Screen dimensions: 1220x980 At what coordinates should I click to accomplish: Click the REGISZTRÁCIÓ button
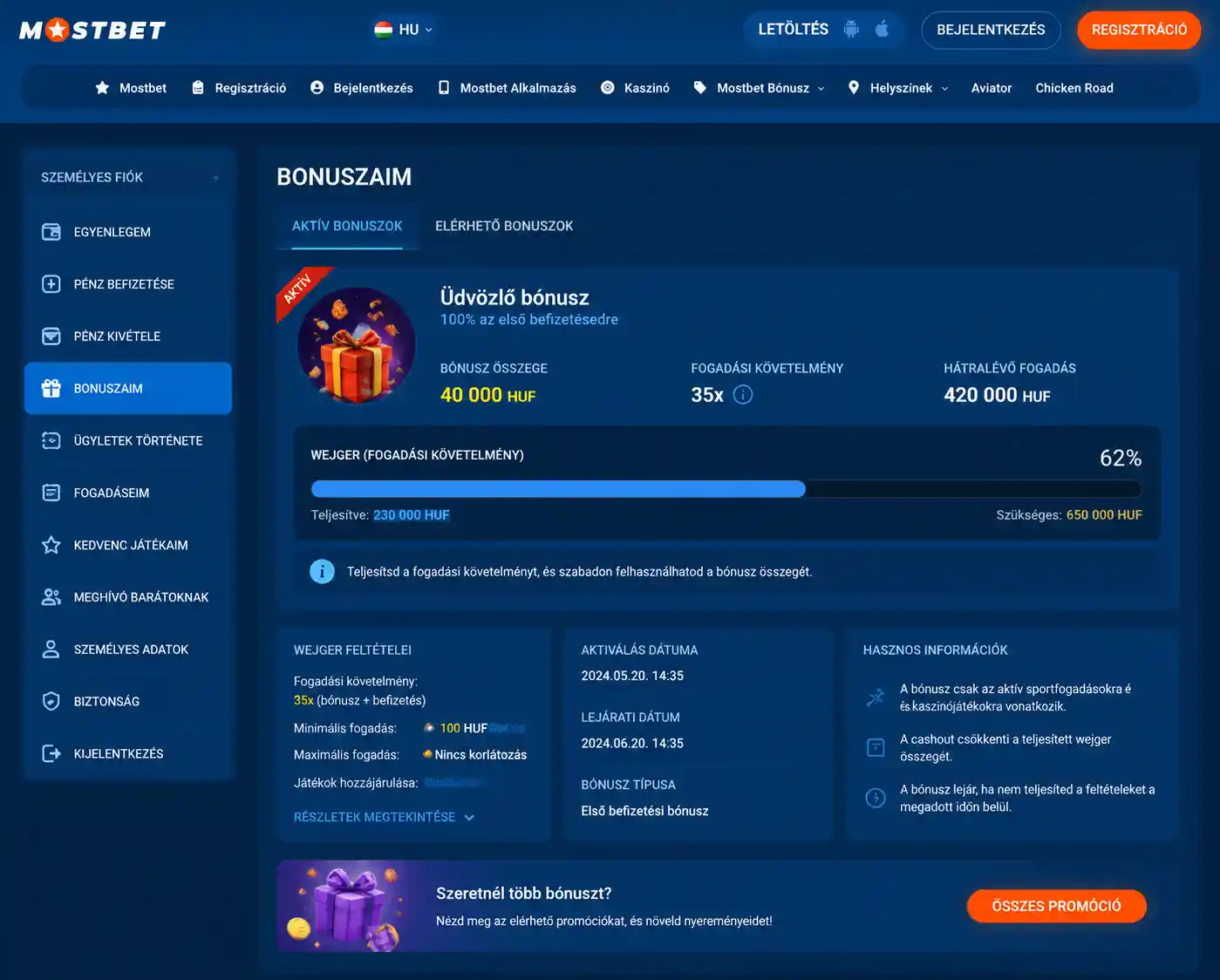[x=1139, y=30]
